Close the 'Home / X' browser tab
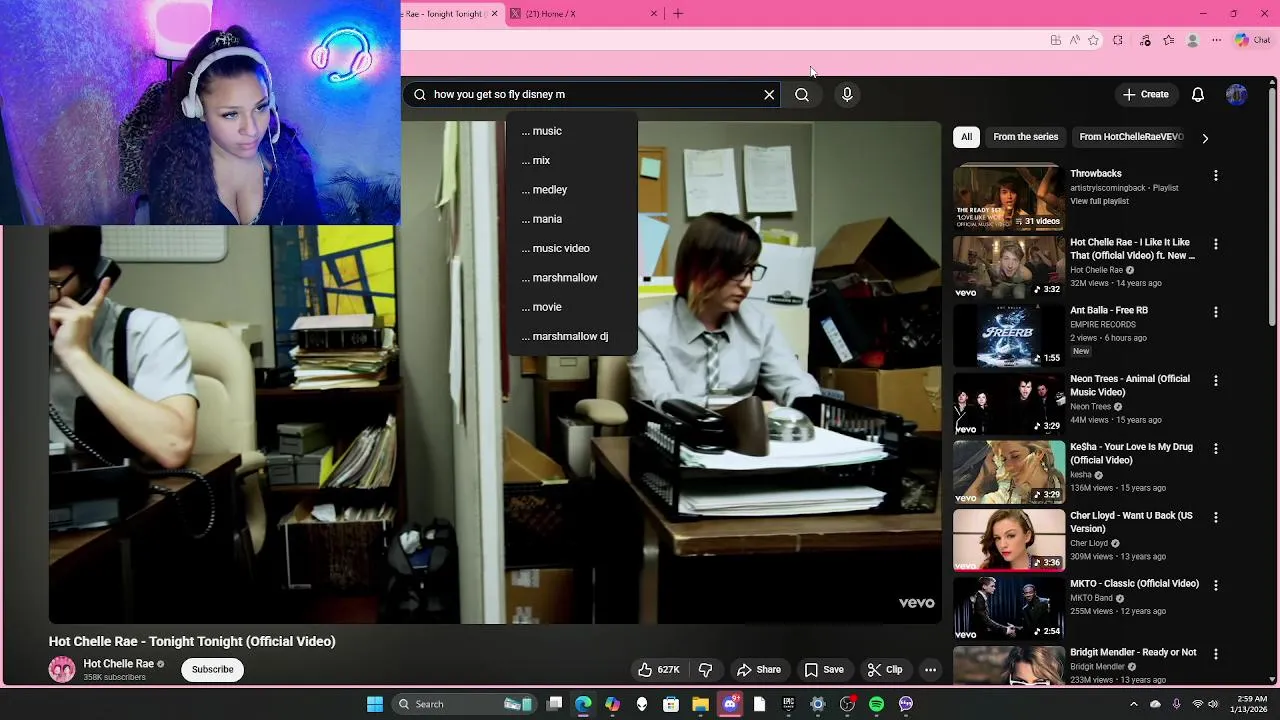 (x=654, y=14)
